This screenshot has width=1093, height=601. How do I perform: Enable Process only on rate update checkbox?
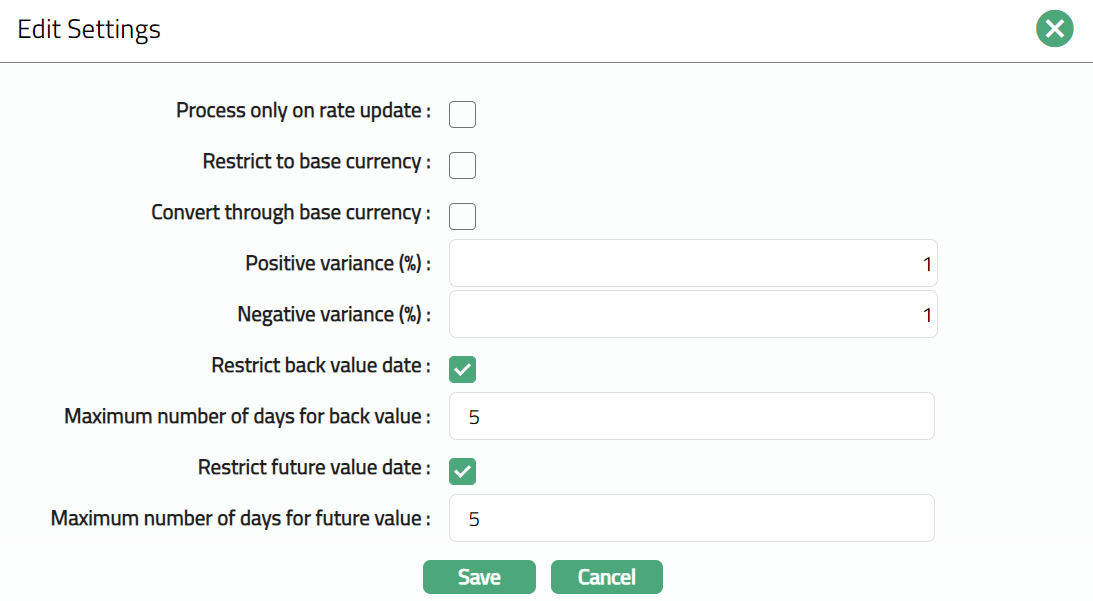coord(462,114)
